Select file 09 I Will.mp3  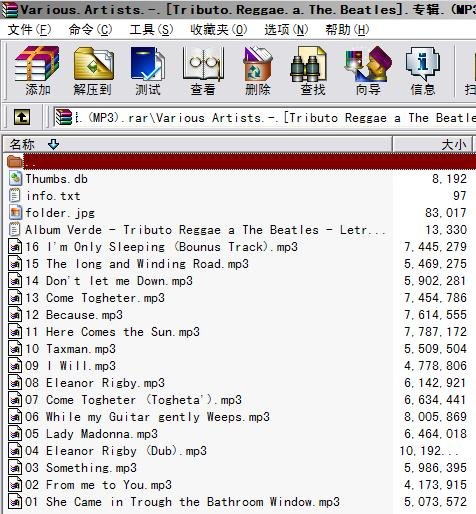[x=70, y=366]
